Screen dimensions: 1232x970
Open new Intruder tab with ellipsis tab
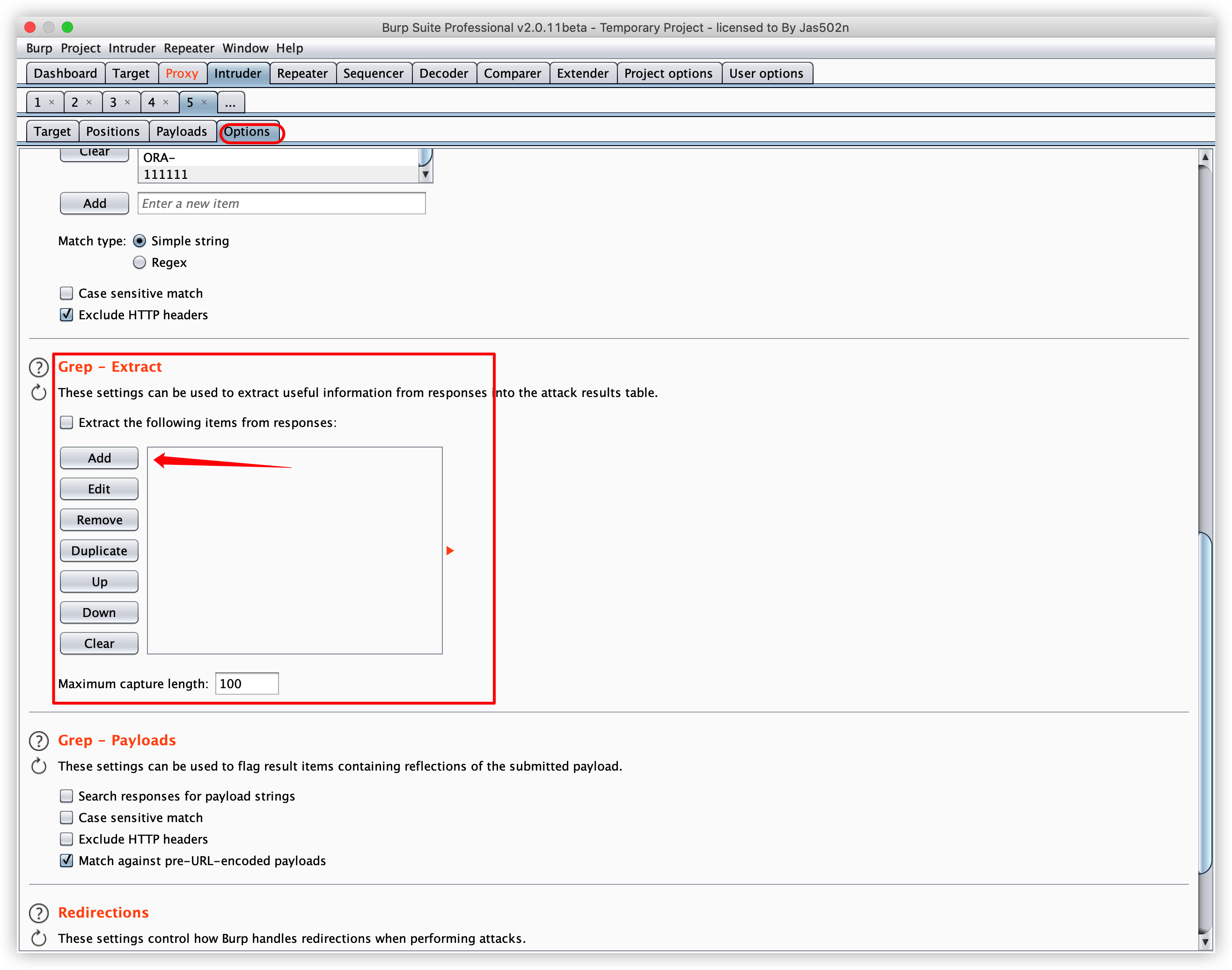pos(230,102)
